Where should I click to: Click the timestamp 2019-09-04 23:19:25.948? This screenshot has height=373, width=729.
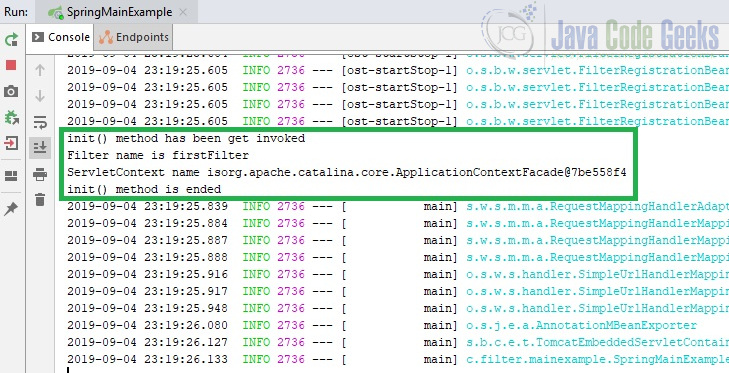click(147, 308)
